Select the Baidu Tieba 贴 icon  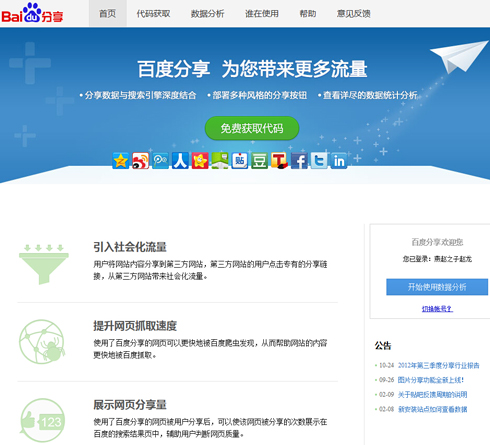point(240,161)
